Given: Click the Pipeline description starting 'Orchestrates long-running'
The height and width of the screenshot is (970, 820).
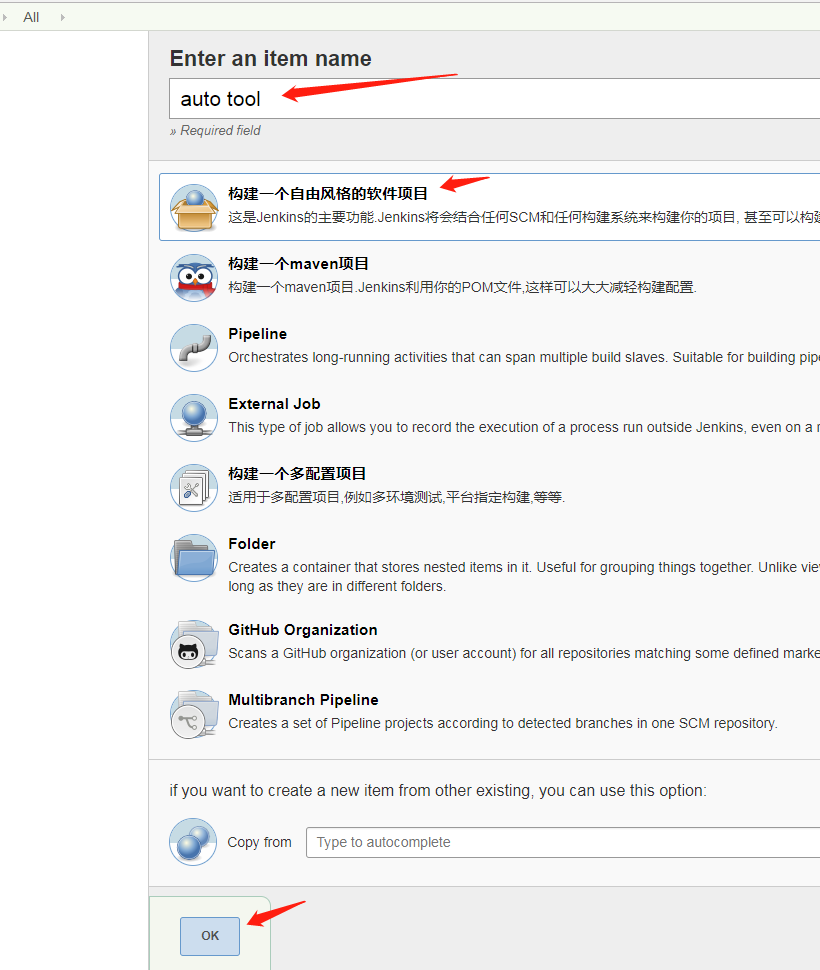Looking at the screenshot, I should pyautogui.click(x=524, y=358).
